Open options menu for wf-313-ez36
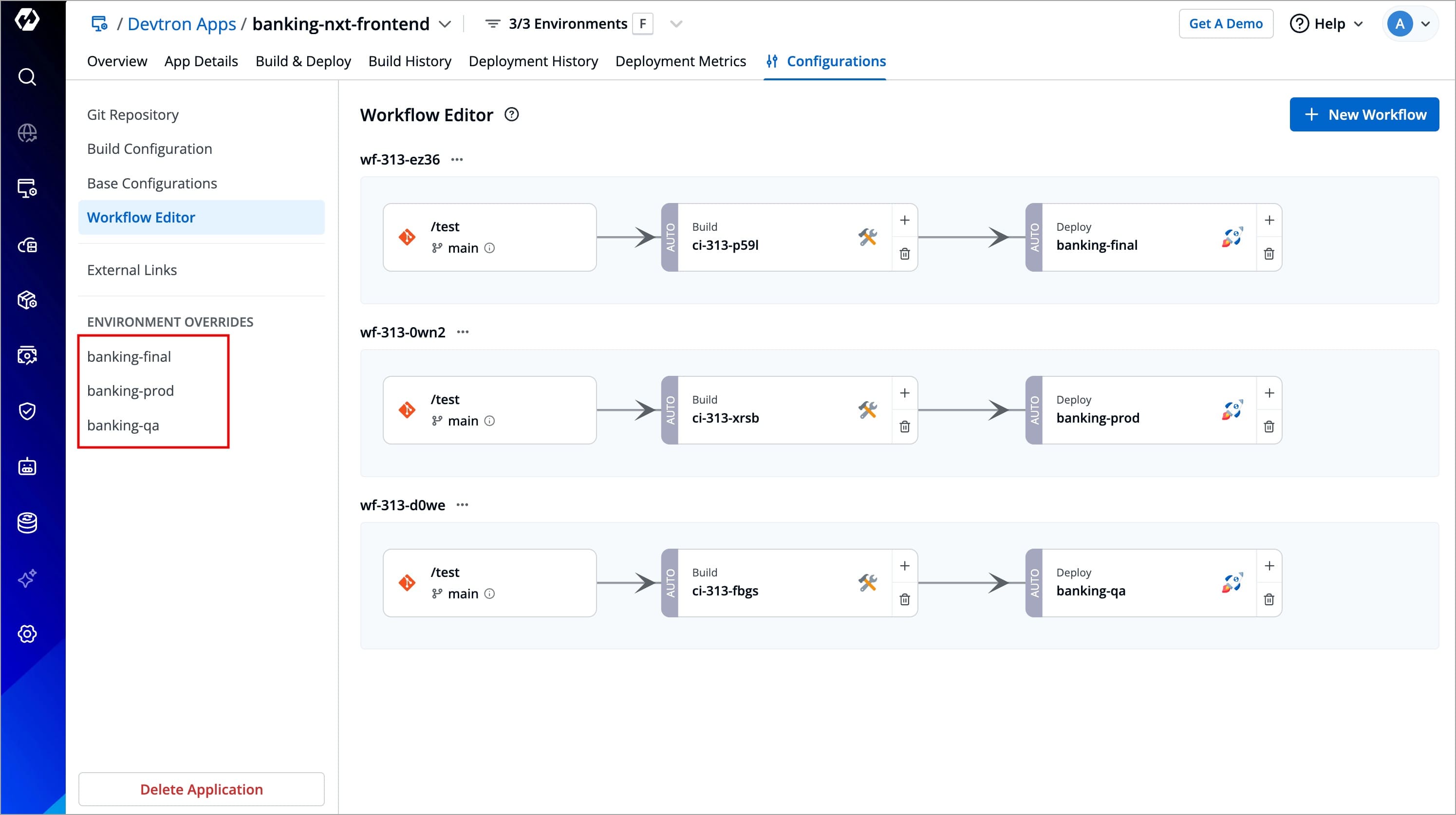 click(x=457, y=160)
